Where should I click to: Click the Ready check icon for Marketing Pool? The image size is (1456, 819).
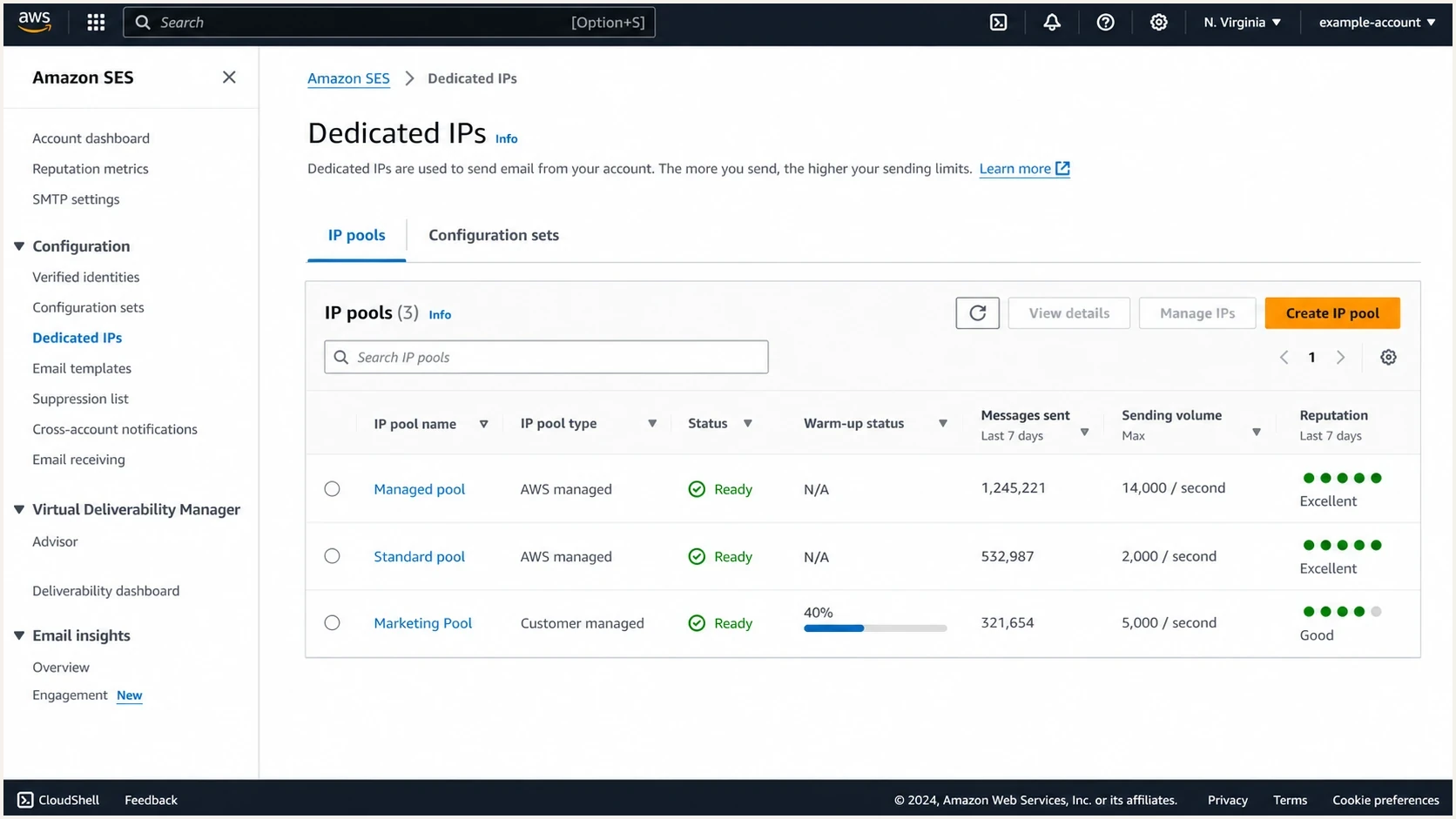pos(697,623)
